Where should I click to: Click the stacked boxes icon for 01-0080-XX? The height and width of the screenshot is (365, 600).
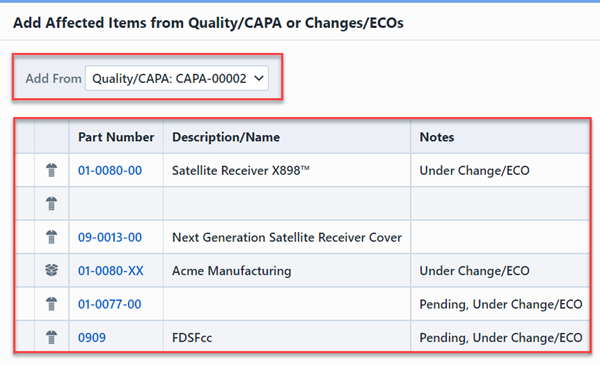pos(52,270)
